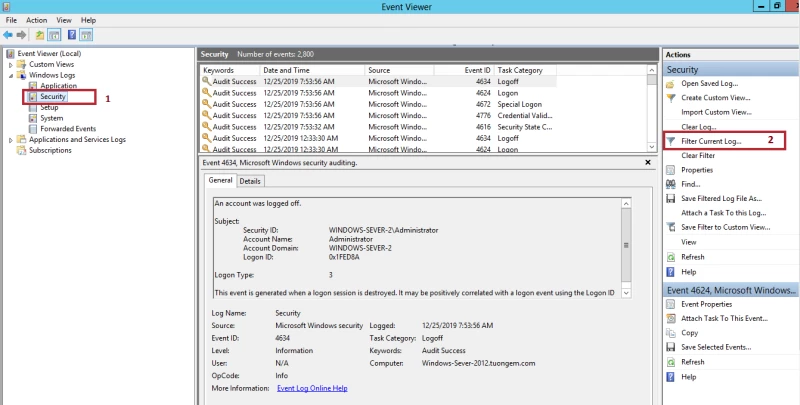This screenshot has width=800, height=405.
Task: Open the Action menu
Action: pyautogui.click(x=36, y=20)
